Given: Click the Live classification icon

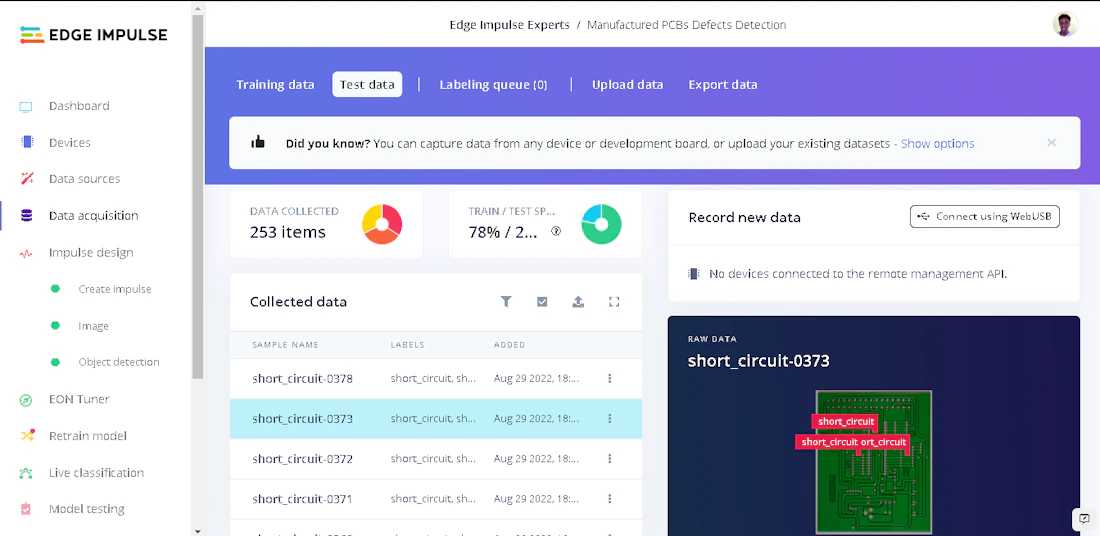Looking at the screenshot, I should coord(26,473).
